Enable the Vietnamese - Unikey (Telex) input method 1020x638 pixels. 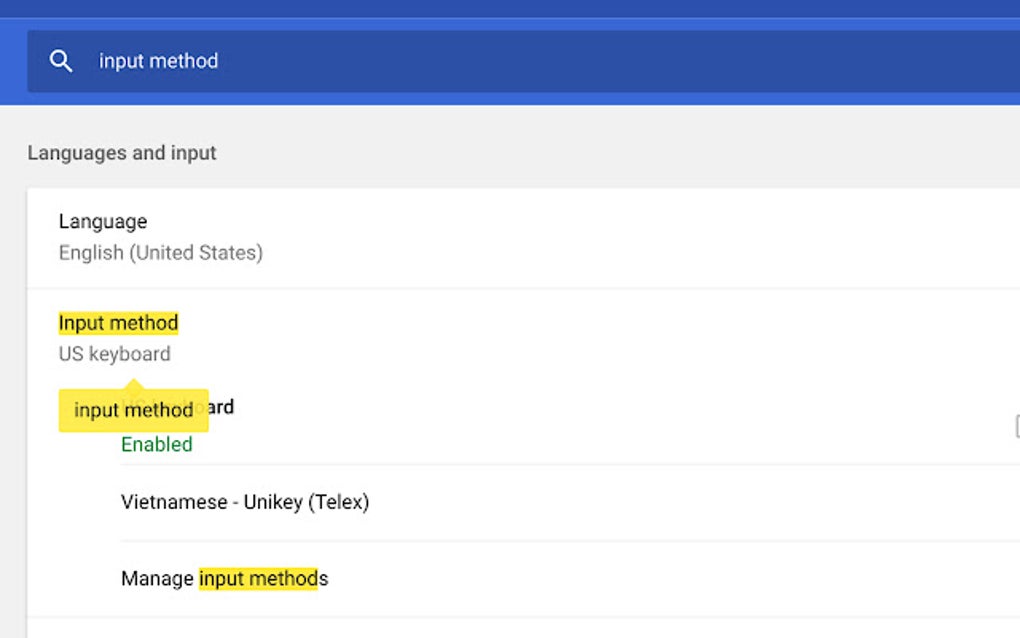tap(245, 502)
